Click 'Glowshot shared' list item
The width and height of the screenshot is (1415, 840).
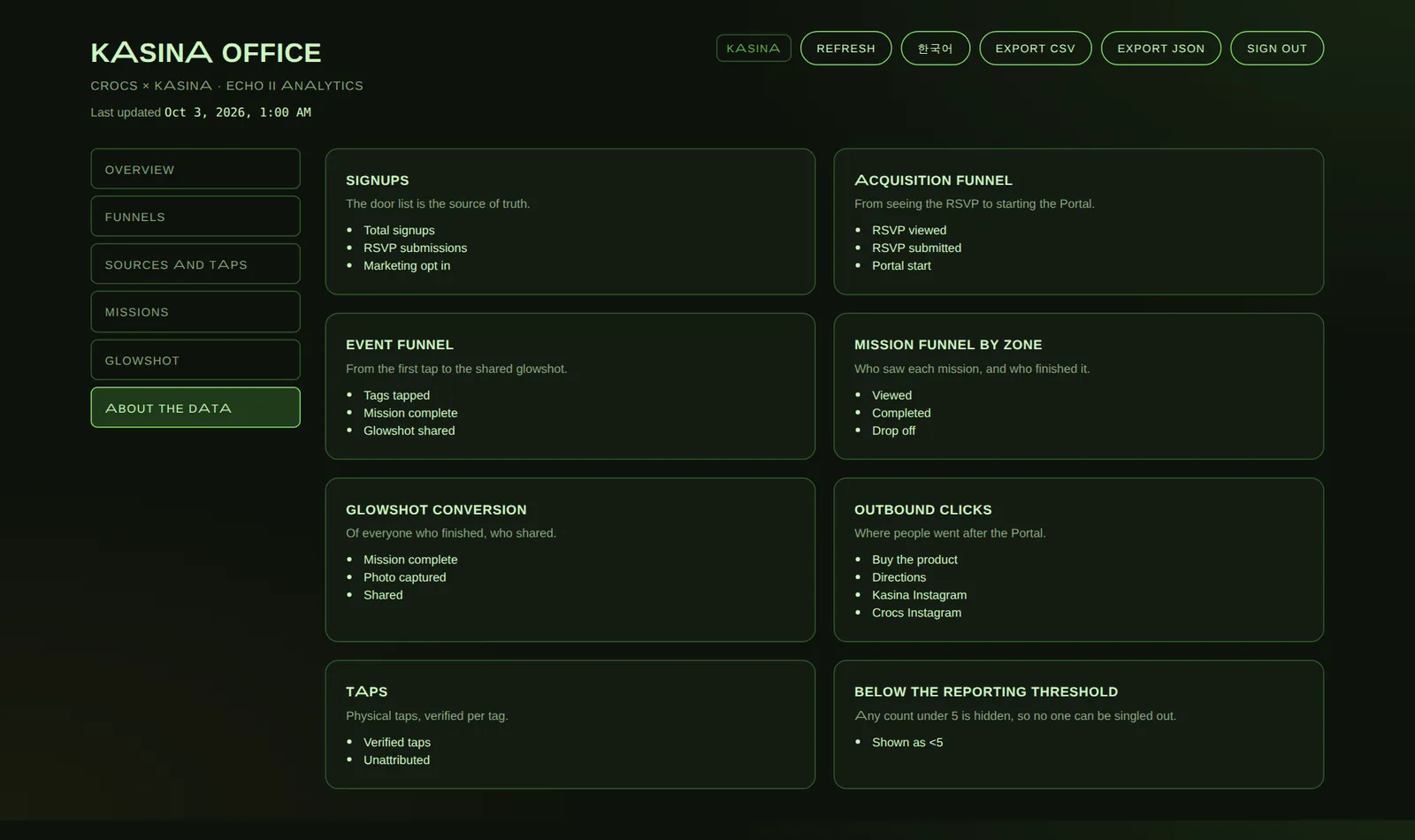pos(409,431)
